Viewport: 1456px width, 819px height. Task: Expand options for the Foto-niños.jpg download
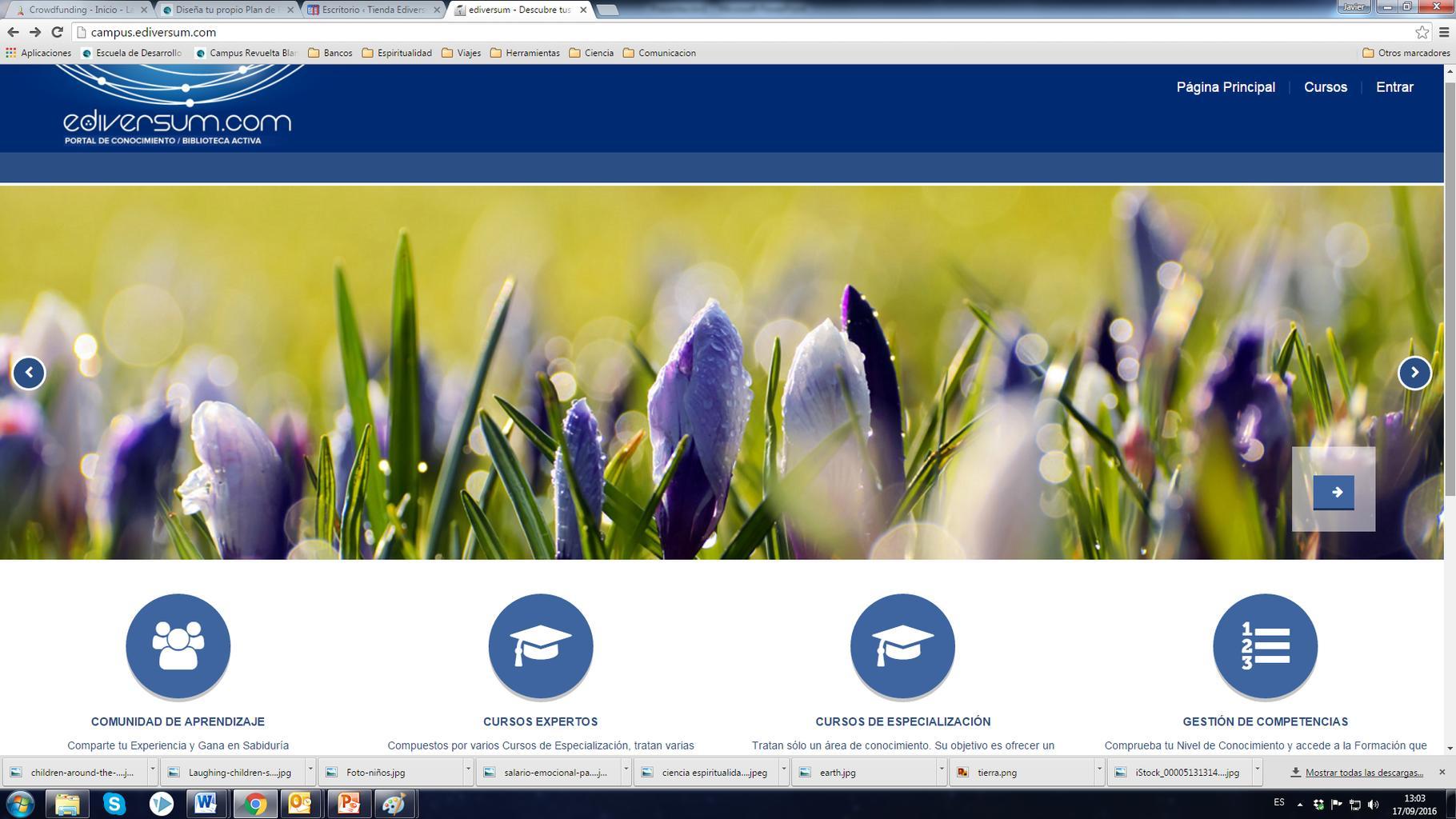tap(468, 771)
